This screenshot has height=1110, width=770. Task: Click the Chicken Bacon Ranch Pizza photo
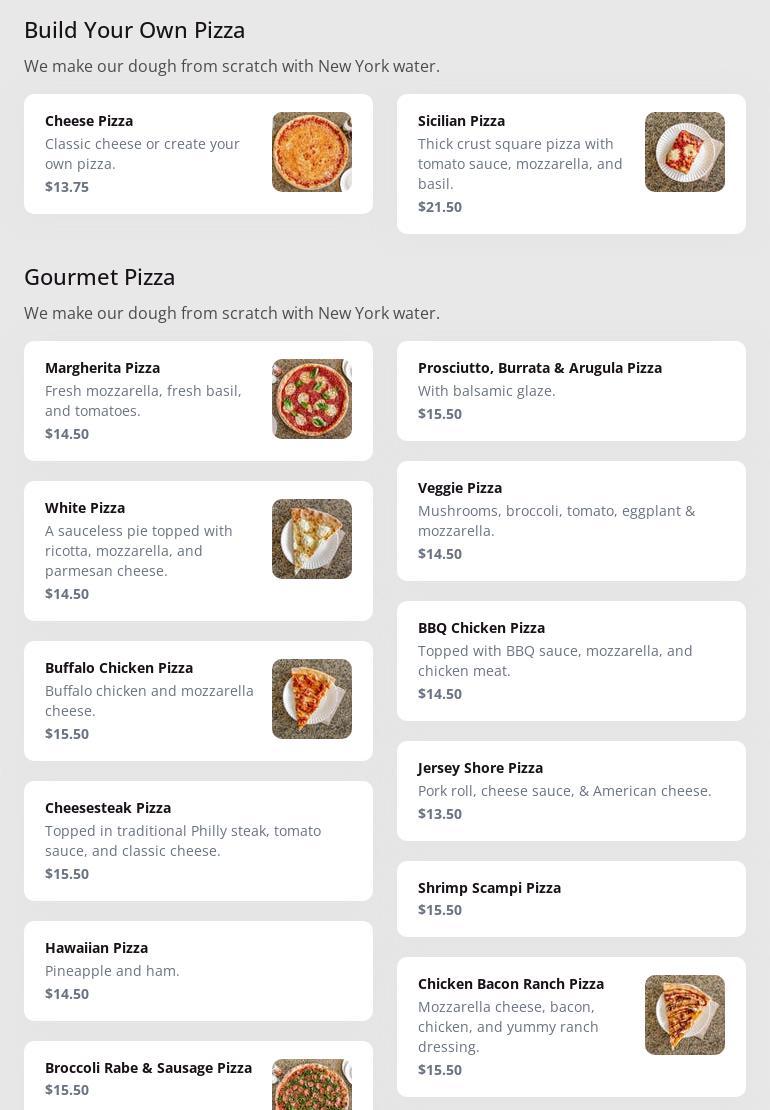click(684, 1015)
